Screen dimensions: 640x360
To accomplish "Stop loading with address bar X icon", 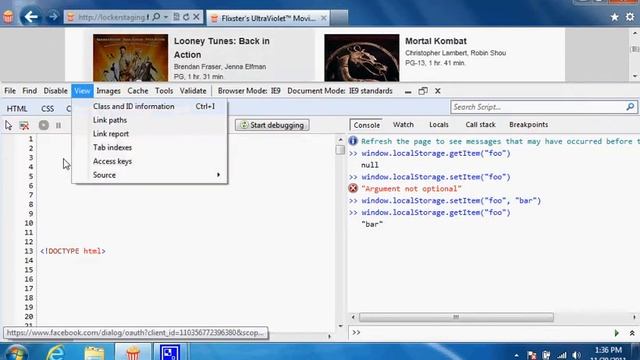I will 196,17.
